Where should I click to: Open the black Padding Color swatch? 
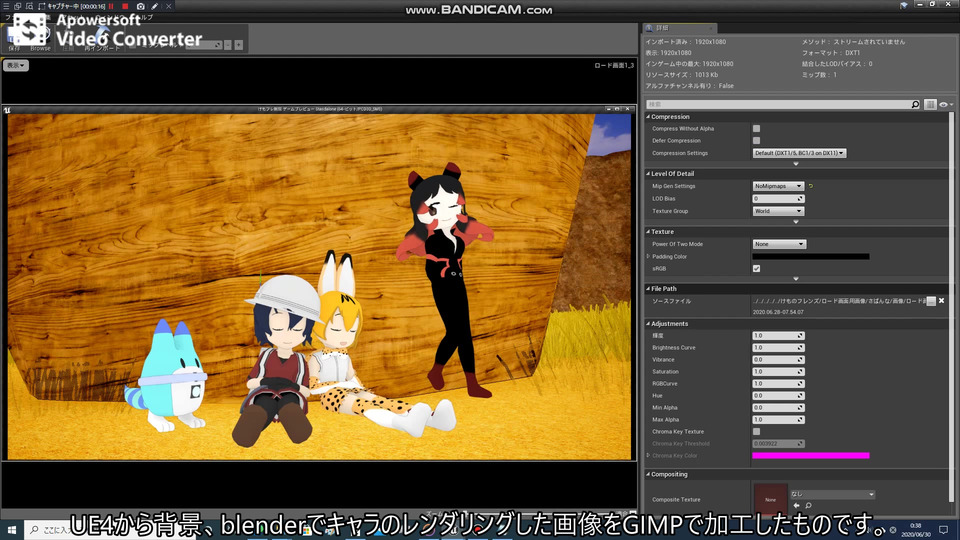point(811,257)
